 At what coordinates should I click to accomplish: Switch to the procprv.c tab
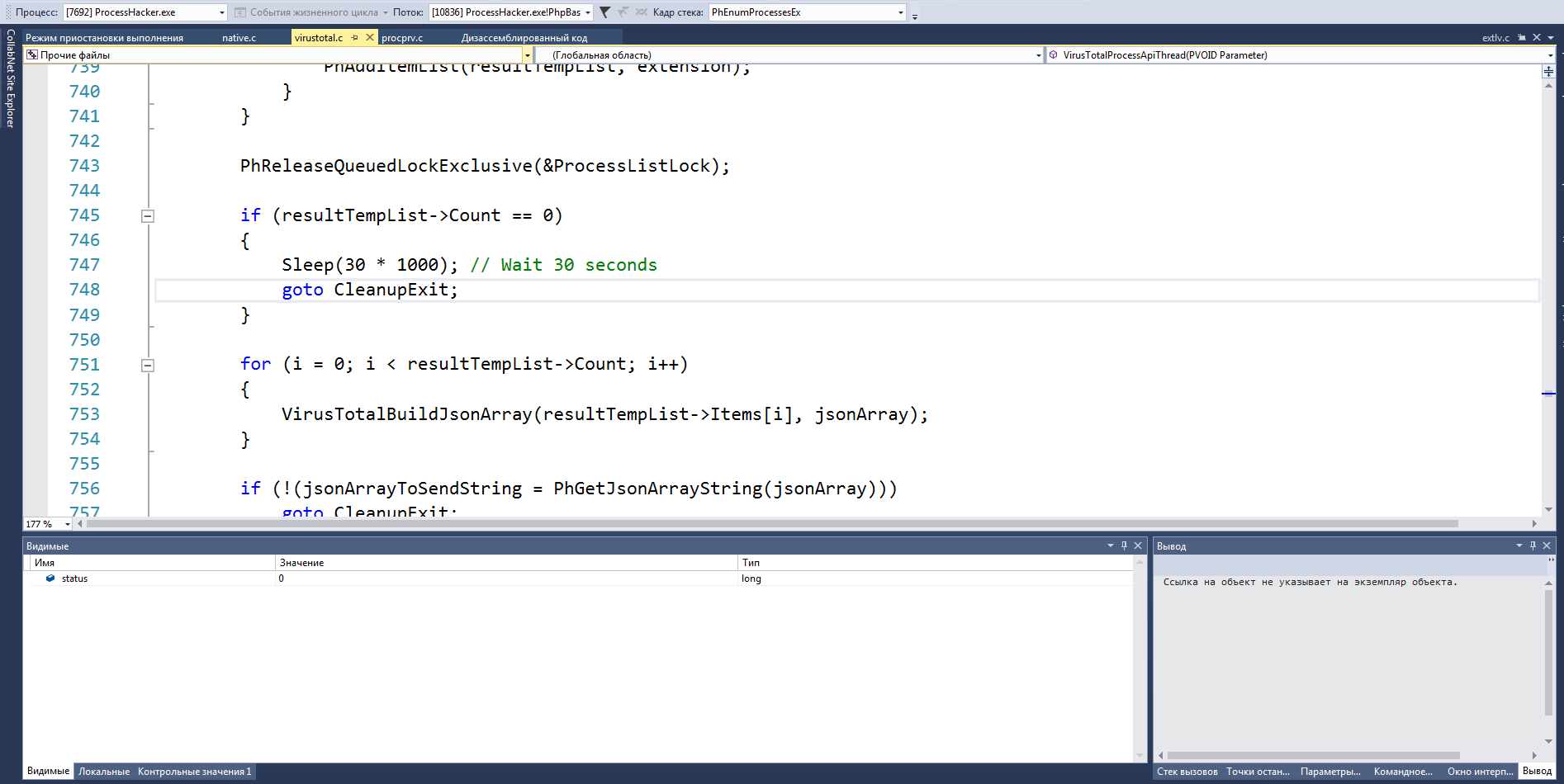point(402,37)
